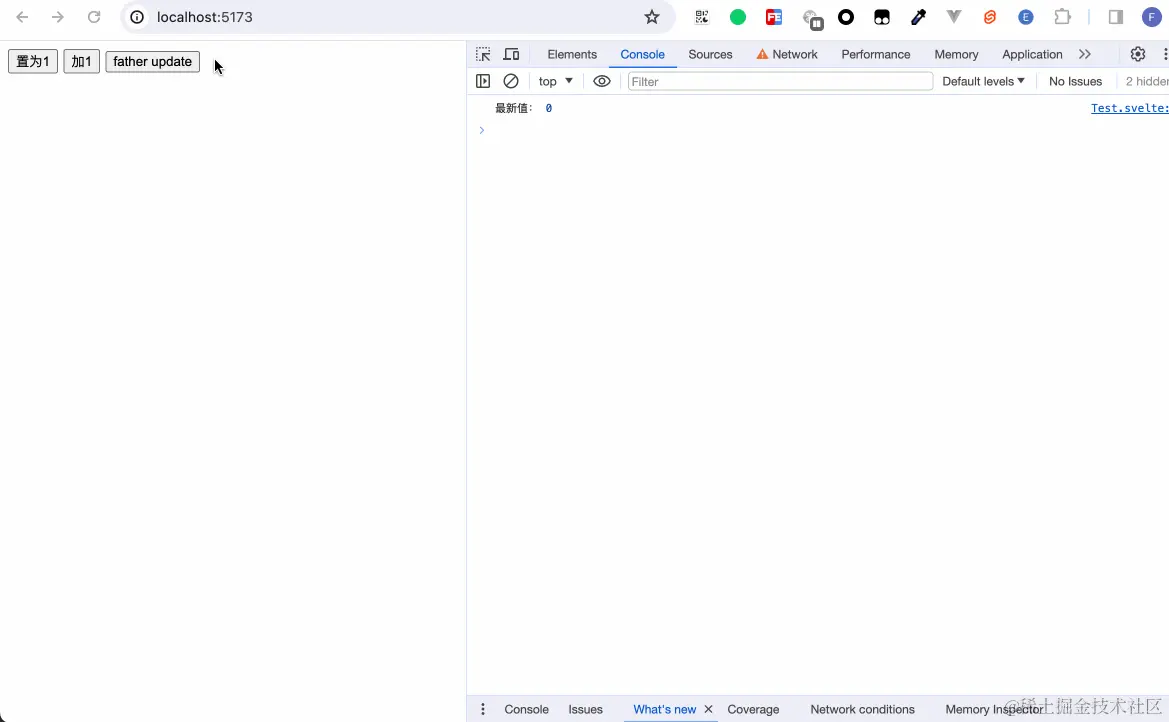The width and height of the screenshot is (1169, 722).
Task: Open the Extensions puzzle menu
Action: (1062, 17)
